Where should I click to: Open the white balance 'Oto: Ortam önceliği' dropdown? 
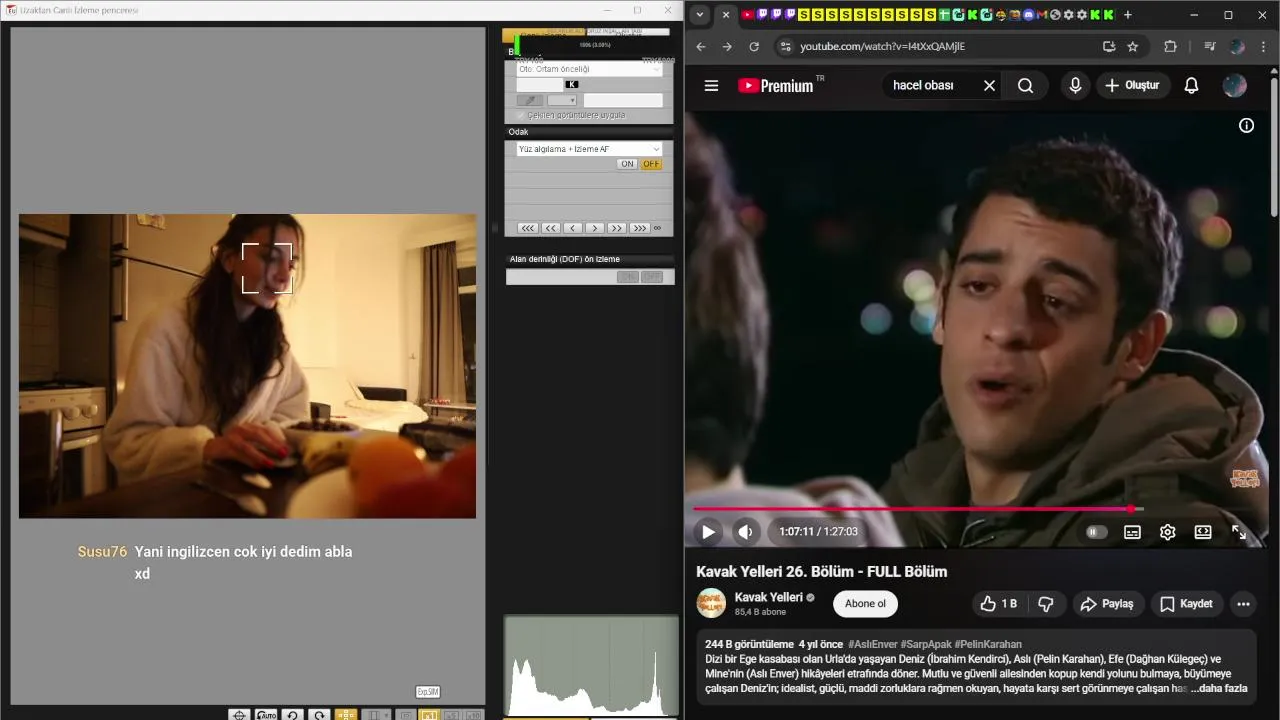pyautogui.click(x=588, y=69)
